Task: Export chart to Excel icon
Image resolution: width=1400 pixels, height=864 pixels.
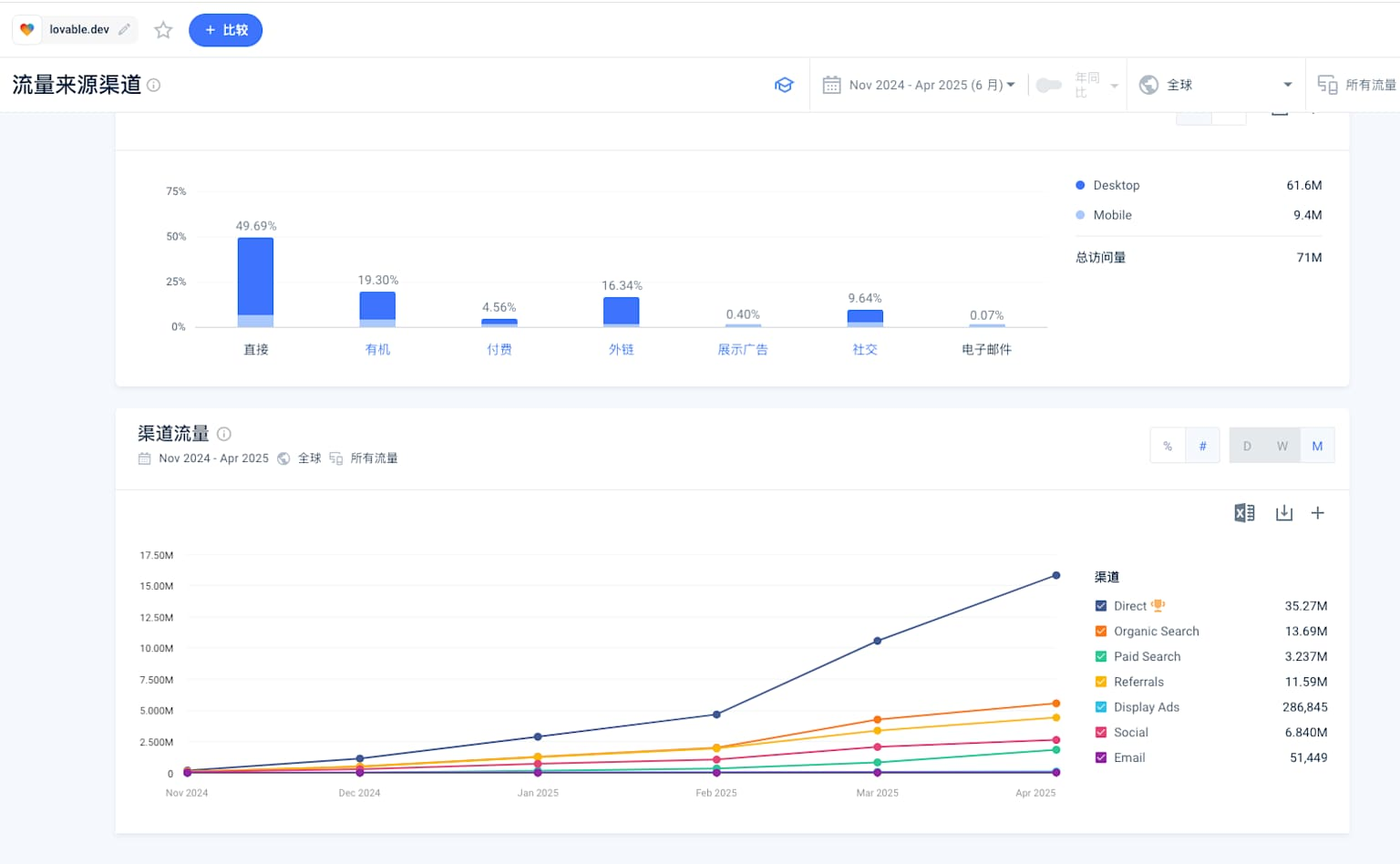Action: pos(1244,513)
